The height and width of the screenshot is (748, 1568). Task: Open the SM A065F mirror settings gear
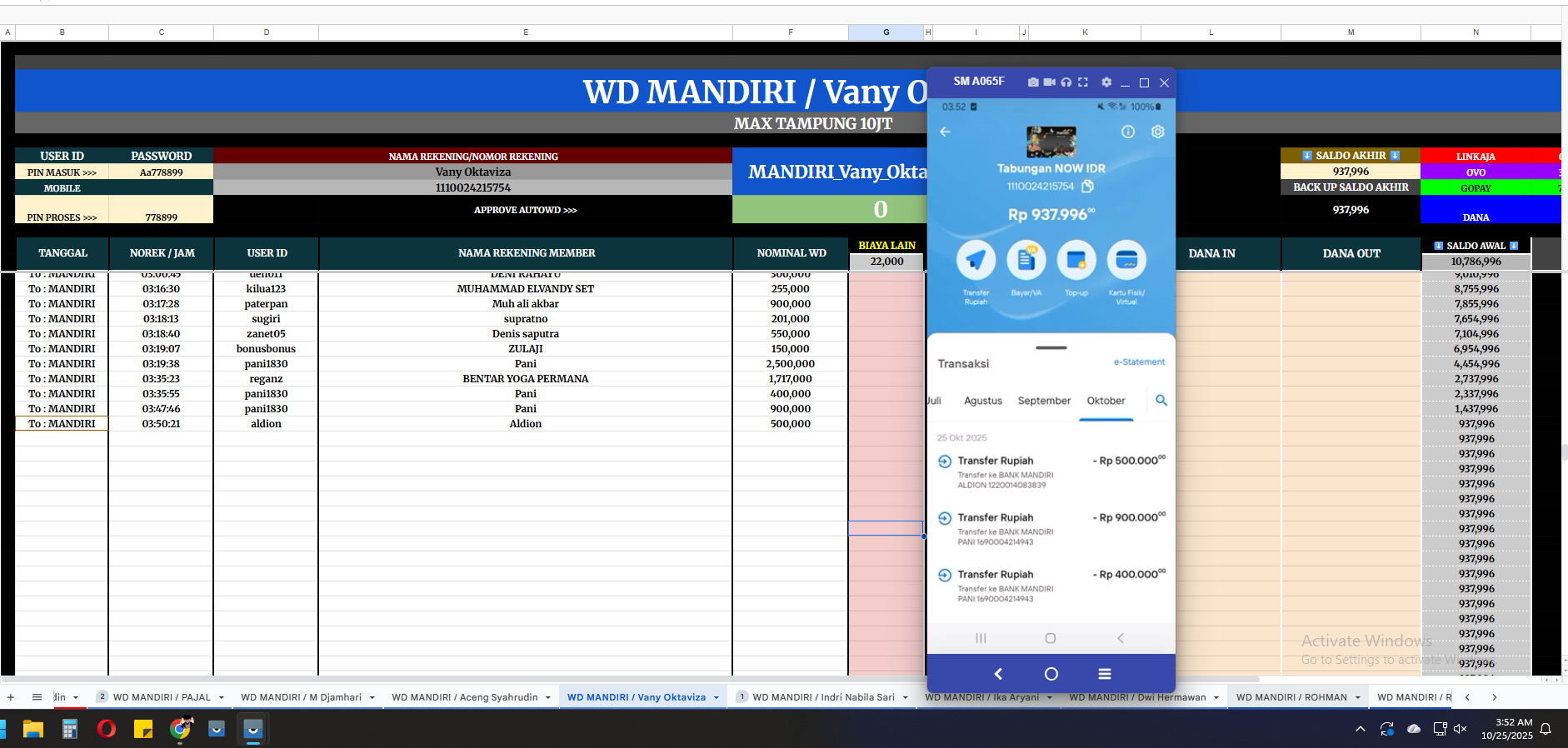(x=1106, y=82)
